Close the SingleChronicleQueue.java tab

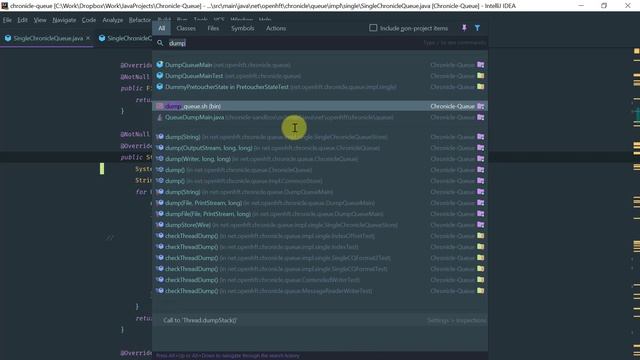(x=88, y=38)
